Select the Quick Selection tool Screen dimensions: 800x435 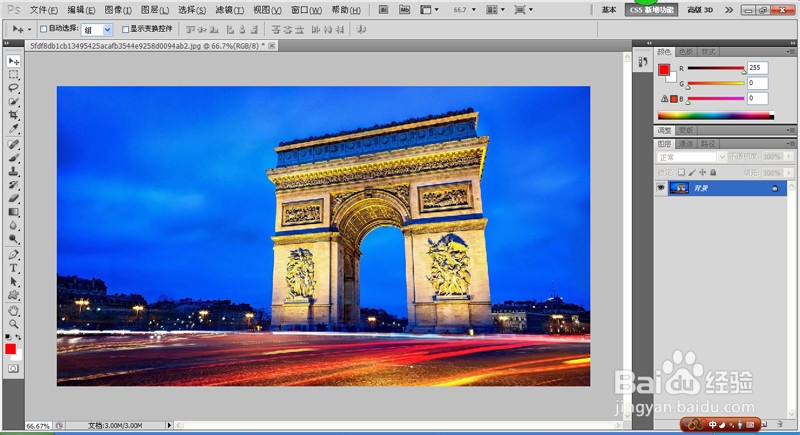click(13, 101)
